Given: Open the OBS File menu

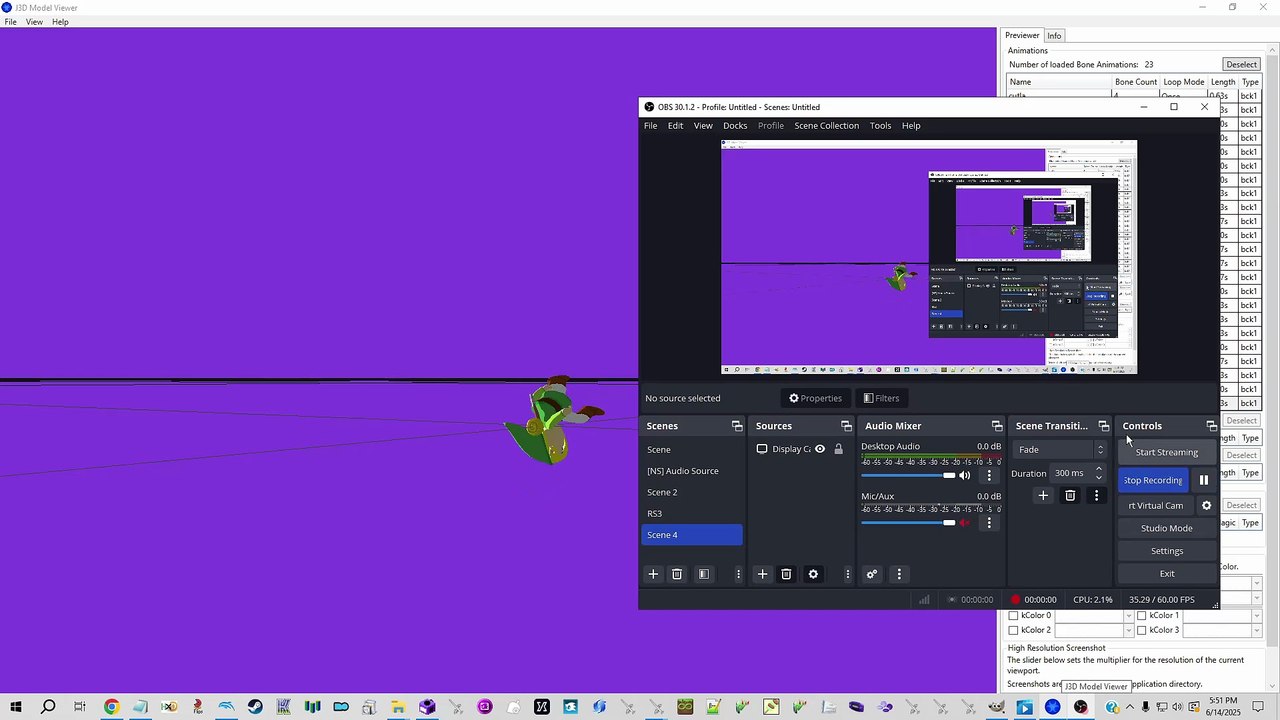Looking at the screenshot, I should (650, 126).
